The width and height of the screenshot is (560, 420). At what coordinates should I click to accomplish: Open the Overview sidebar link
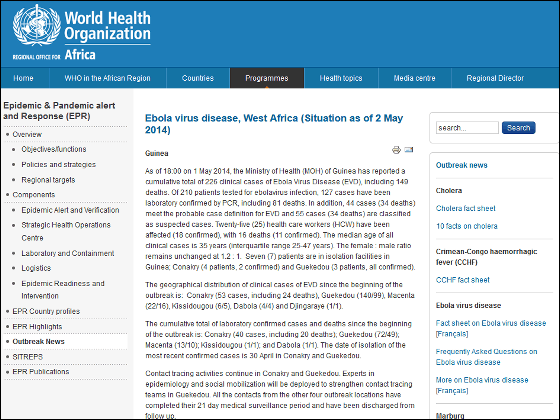pos(27,135)
